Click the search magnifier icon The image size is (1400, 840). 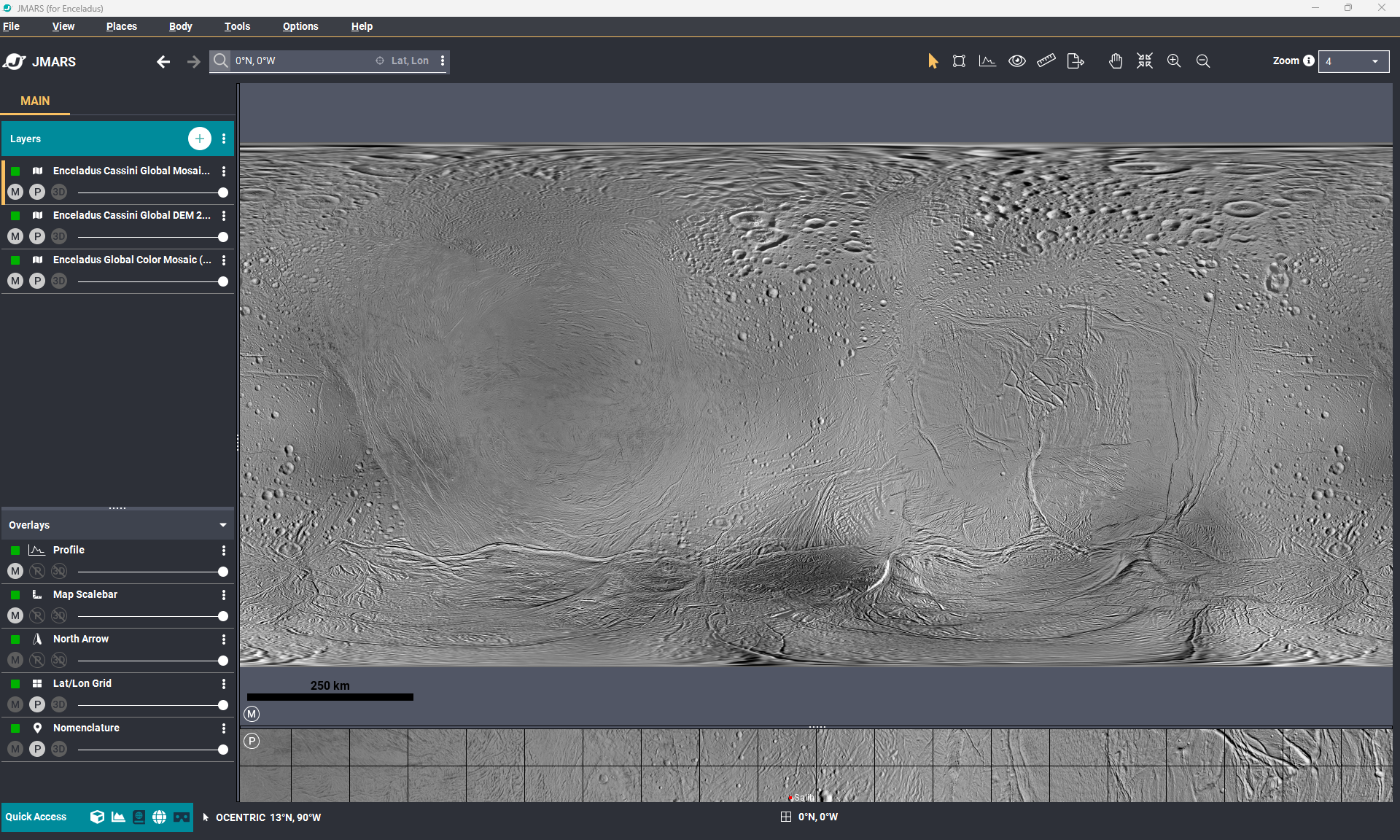pos(221,61)
